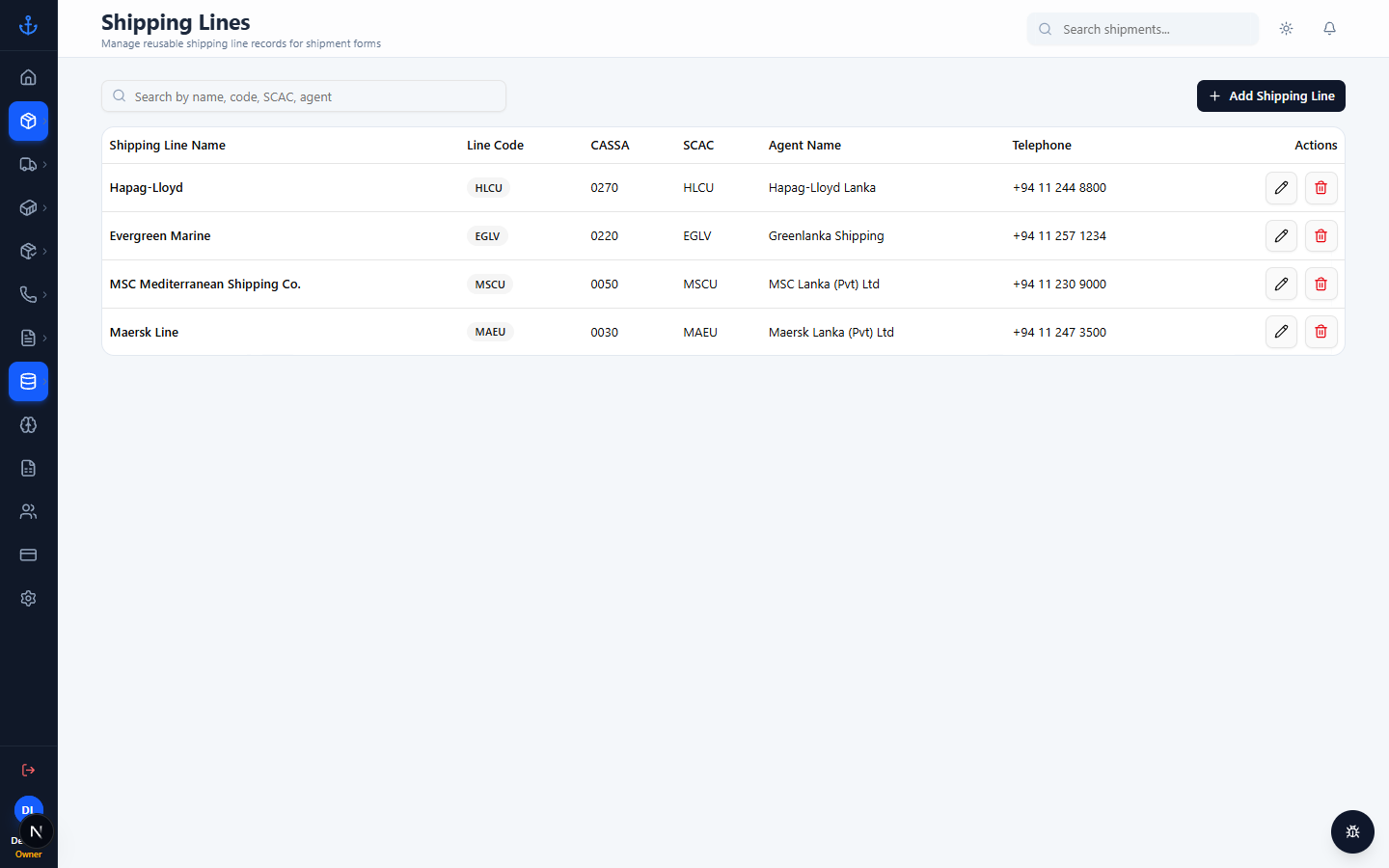Click the Hapag-Lloyd name cell
This screenshot has width=1389, height=868.
click(x=147, y=188)
